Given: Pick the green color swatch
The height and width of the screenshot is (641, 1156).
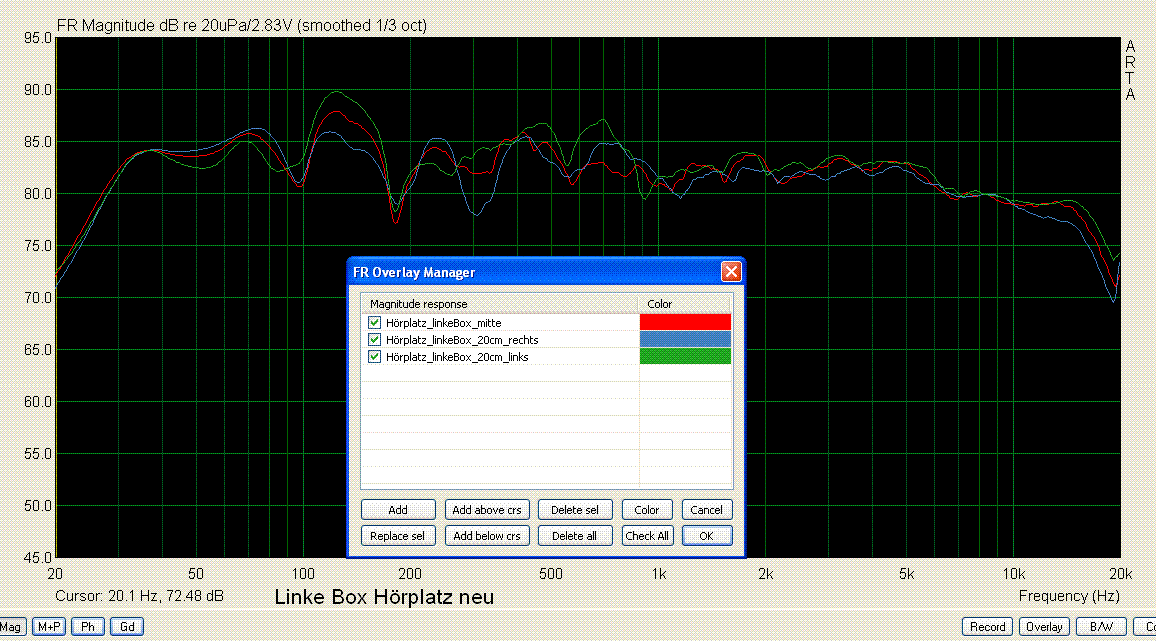Looking at the screenshot, I should [685, 357].
